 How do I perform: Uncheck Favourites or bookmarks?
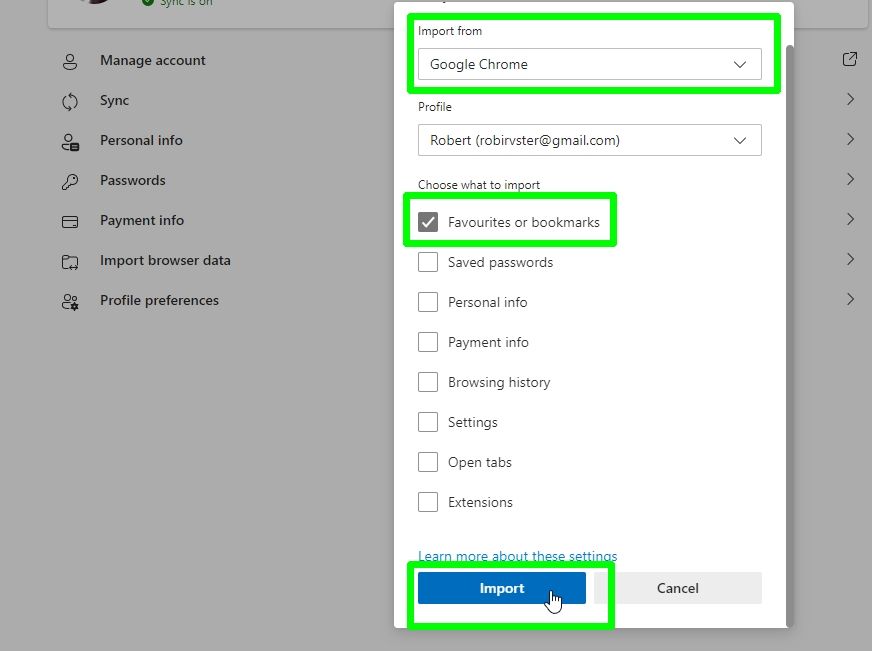(429, 221)
